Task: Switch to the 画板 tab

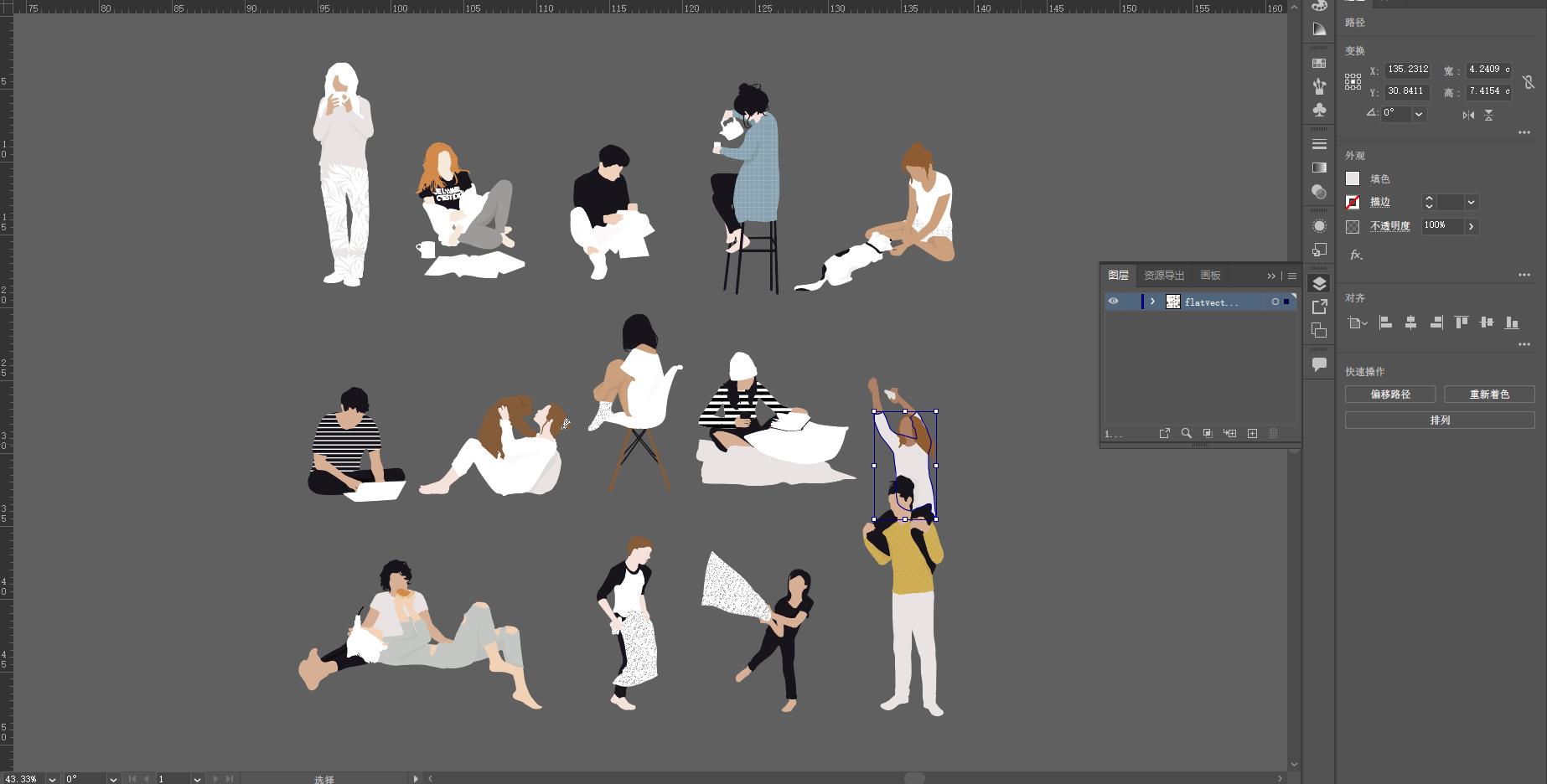Action: pyautogui.click(x=1210, y=276)
